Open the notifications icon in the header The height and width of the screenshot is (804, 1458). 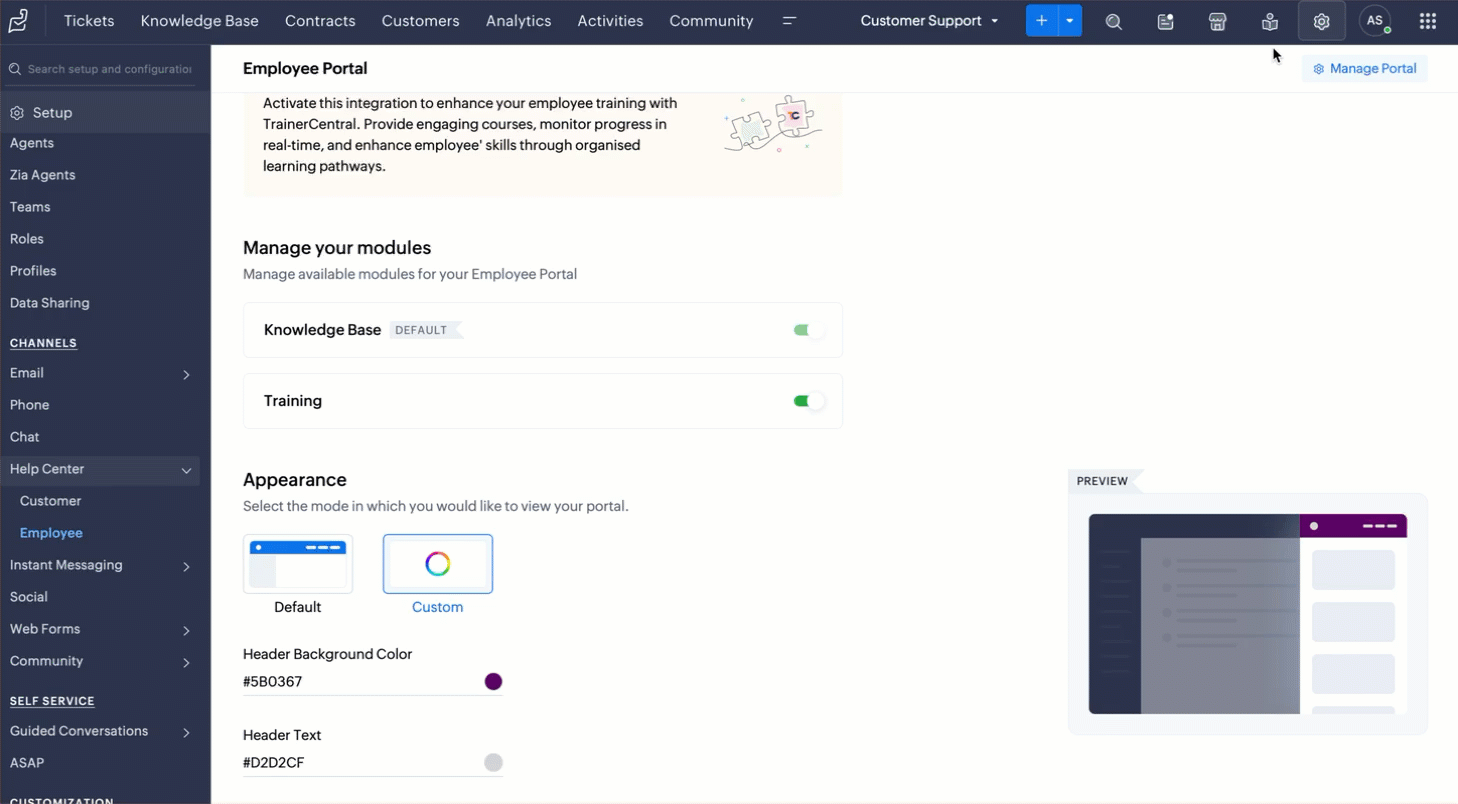(x=1165, y=22)
